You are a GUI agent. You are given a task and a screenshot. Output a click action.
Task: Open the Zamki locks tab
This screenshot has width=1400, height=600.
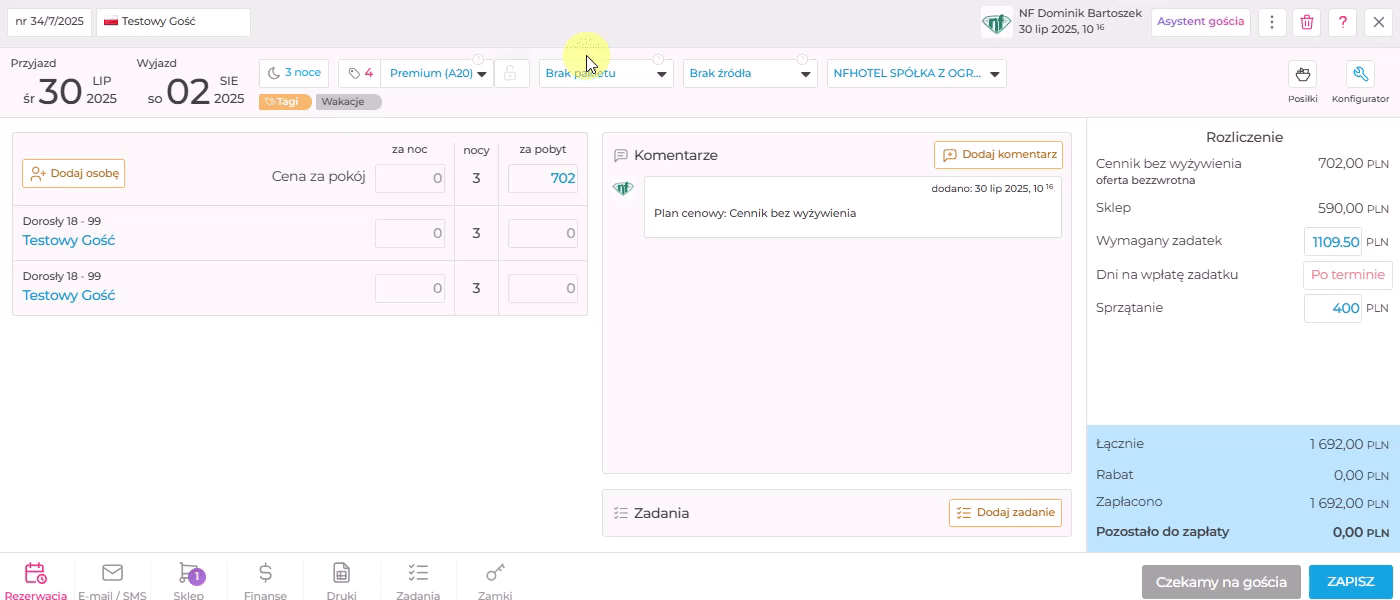pyautogui.click(x=495, y=581)
